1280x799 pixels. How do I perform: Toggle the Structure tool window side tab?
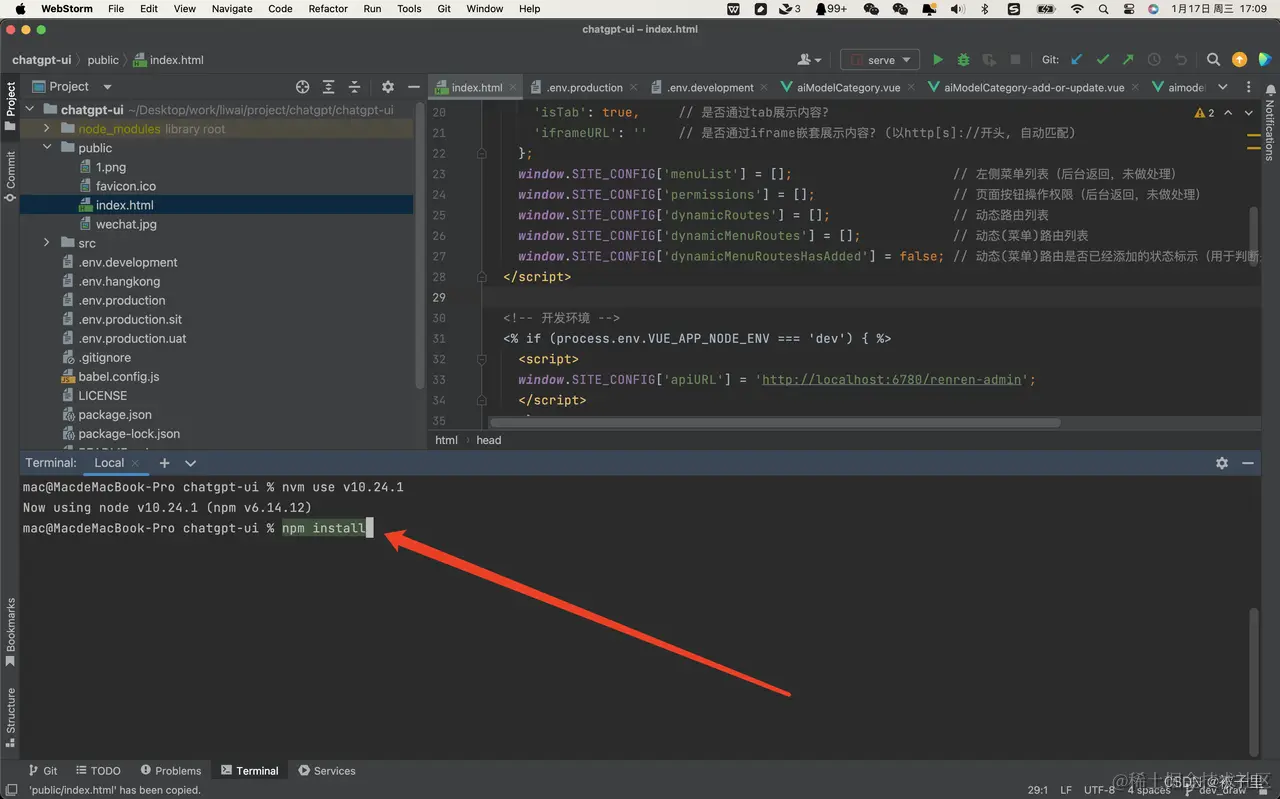coord(10,718)
